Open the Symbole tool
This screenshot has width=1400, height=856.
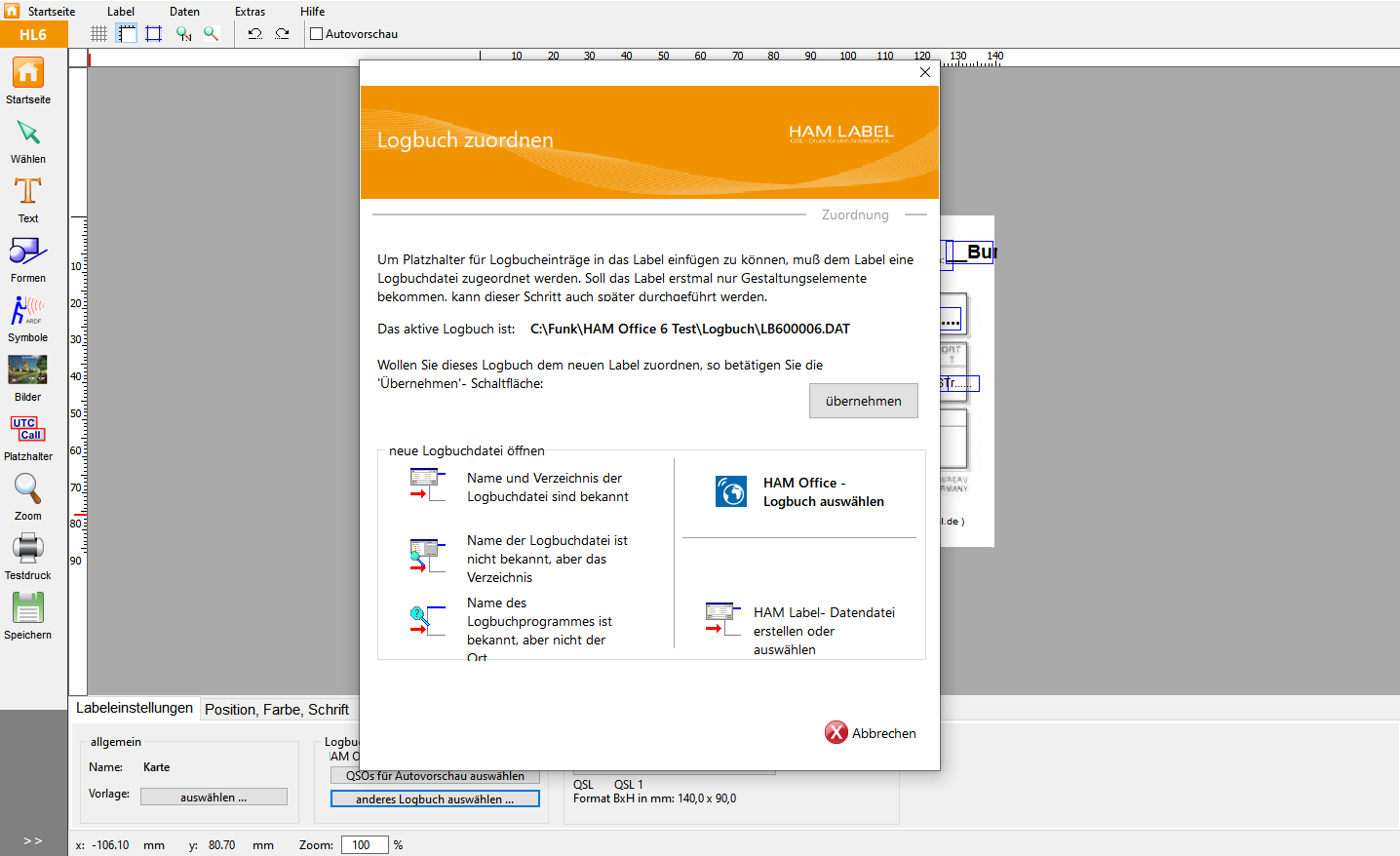click(28, 311)
